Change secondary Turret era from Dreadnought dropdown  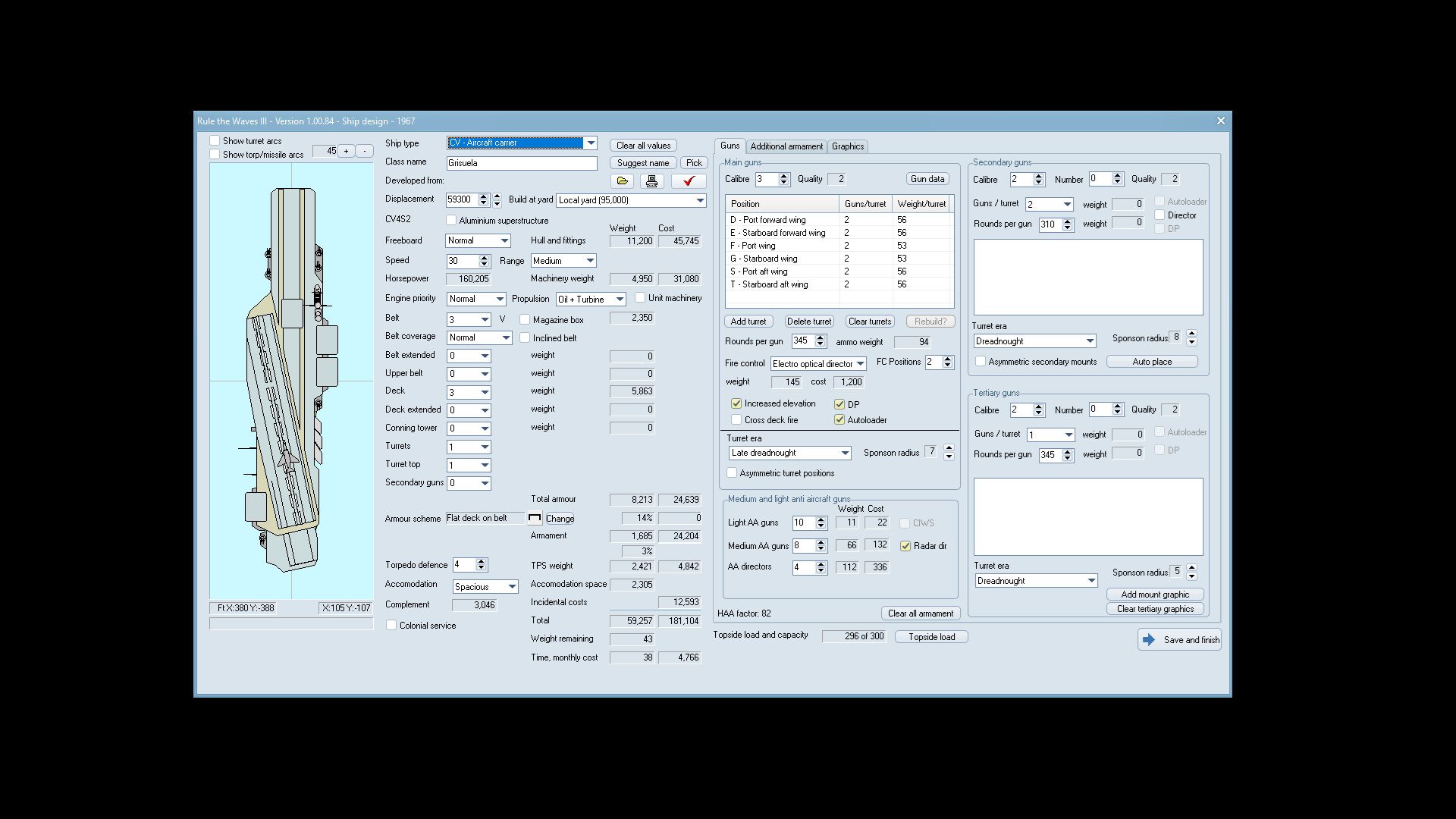click(x=1090, y=340)
